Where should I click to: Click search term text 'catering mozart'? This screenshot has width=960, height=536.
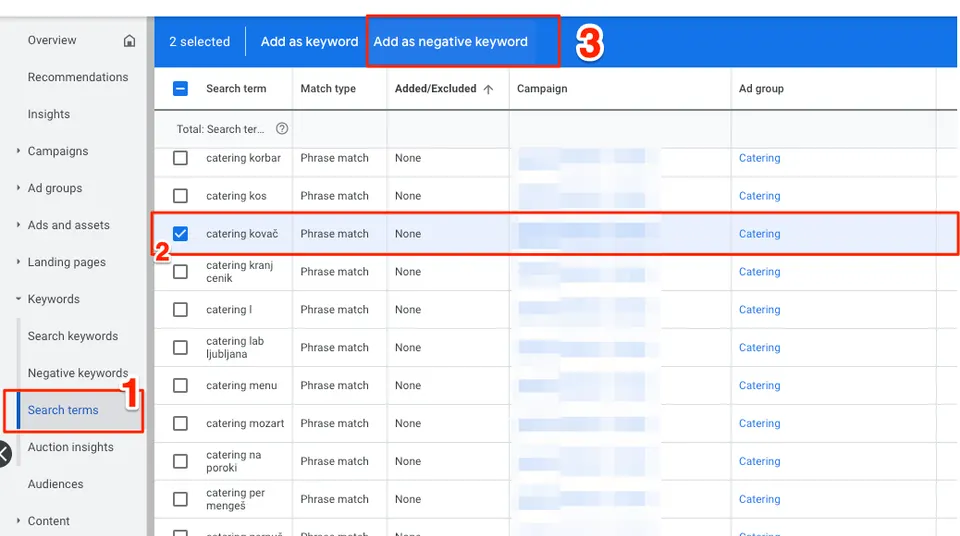[x=245, y=424]
